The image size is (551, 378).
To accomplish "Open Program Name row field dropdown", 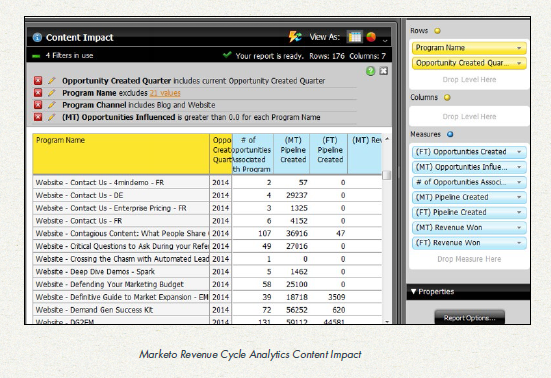I will (x=519, y=48).
